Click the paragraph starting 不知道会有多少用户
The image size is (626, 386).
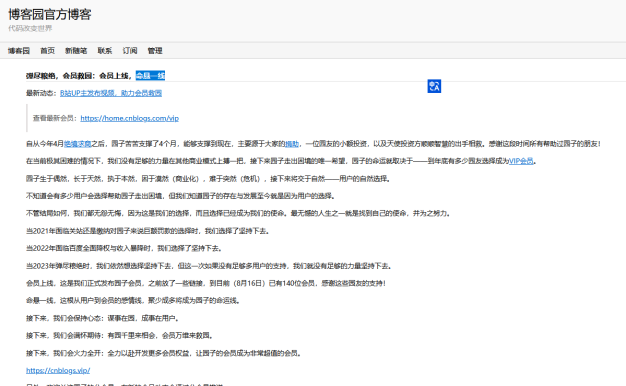coord(181,196)
